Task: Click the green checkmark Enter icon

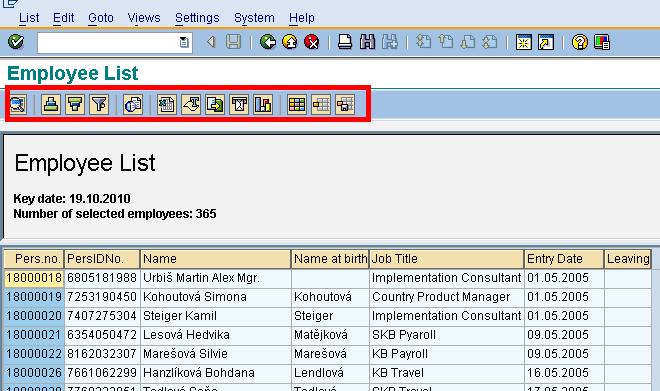Action: 16,42
